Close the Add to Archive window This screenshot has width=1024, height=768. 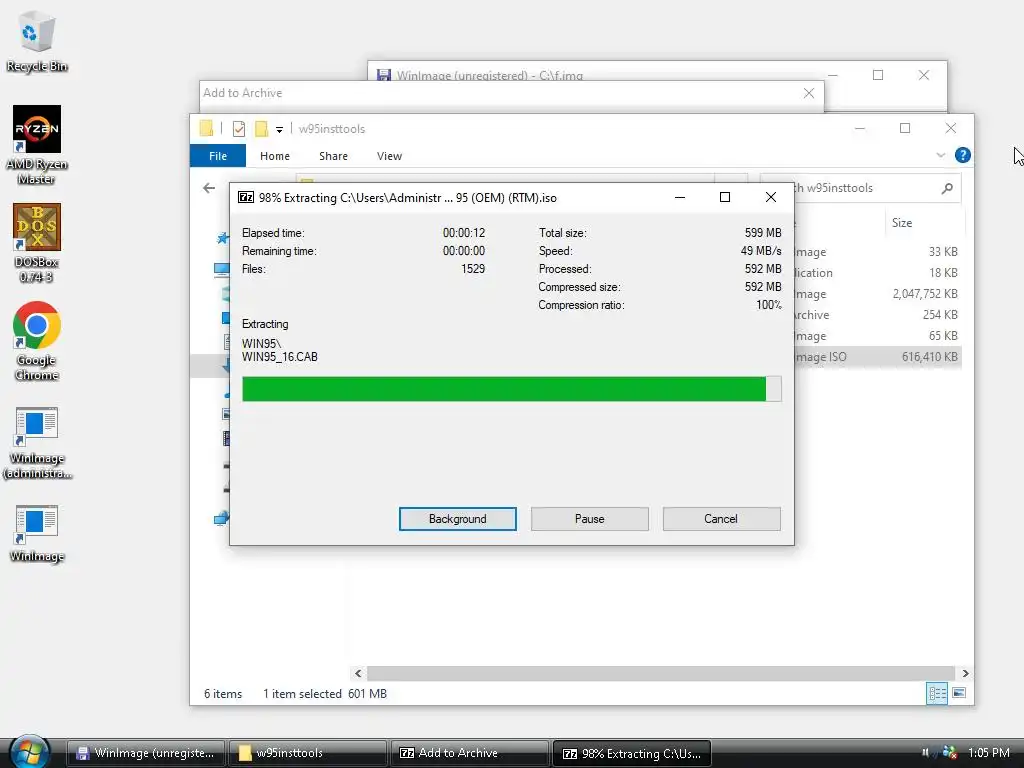coord(808,93)
